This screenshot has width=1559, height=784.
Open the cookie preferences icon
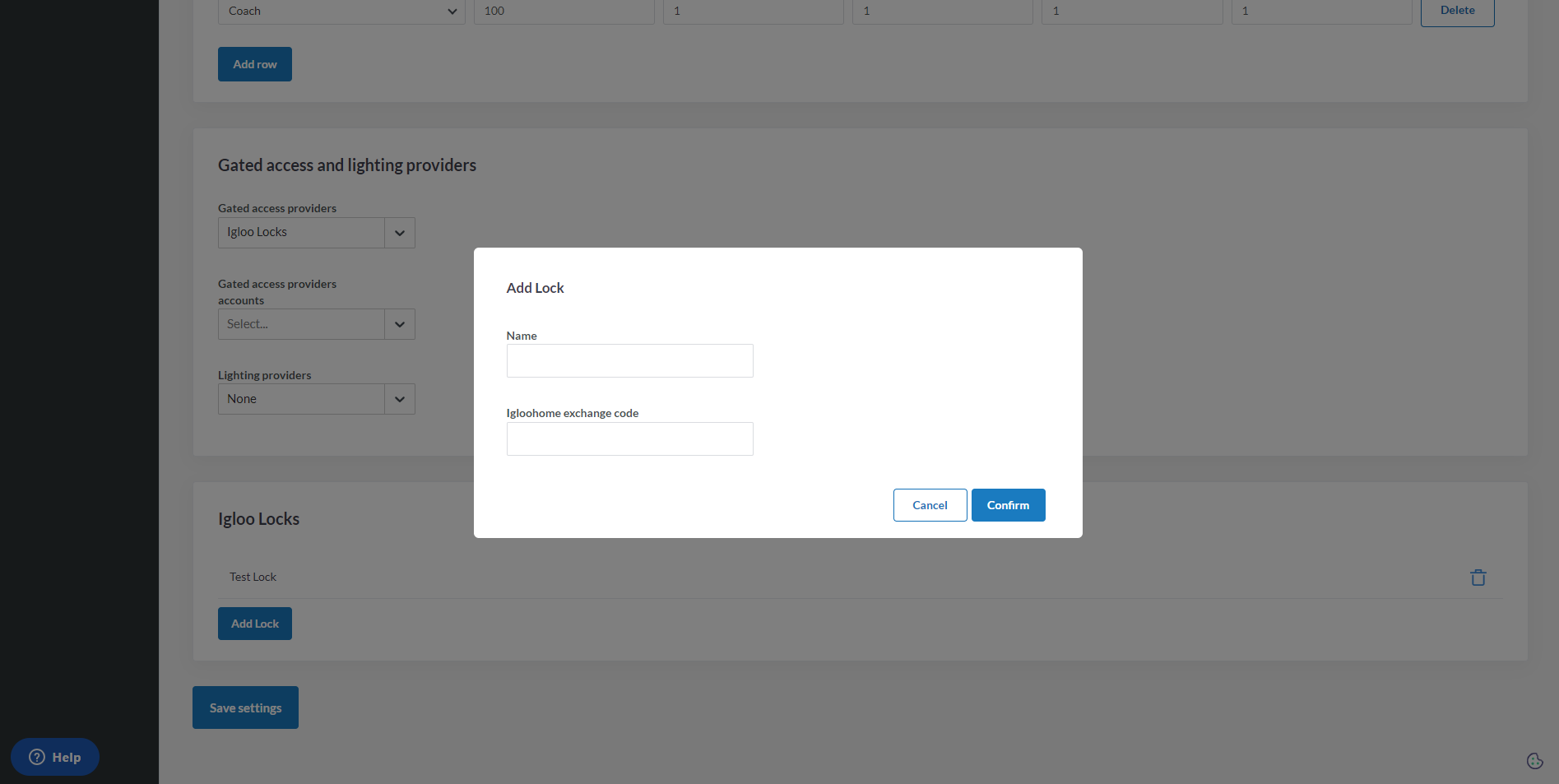[1534, 761]
